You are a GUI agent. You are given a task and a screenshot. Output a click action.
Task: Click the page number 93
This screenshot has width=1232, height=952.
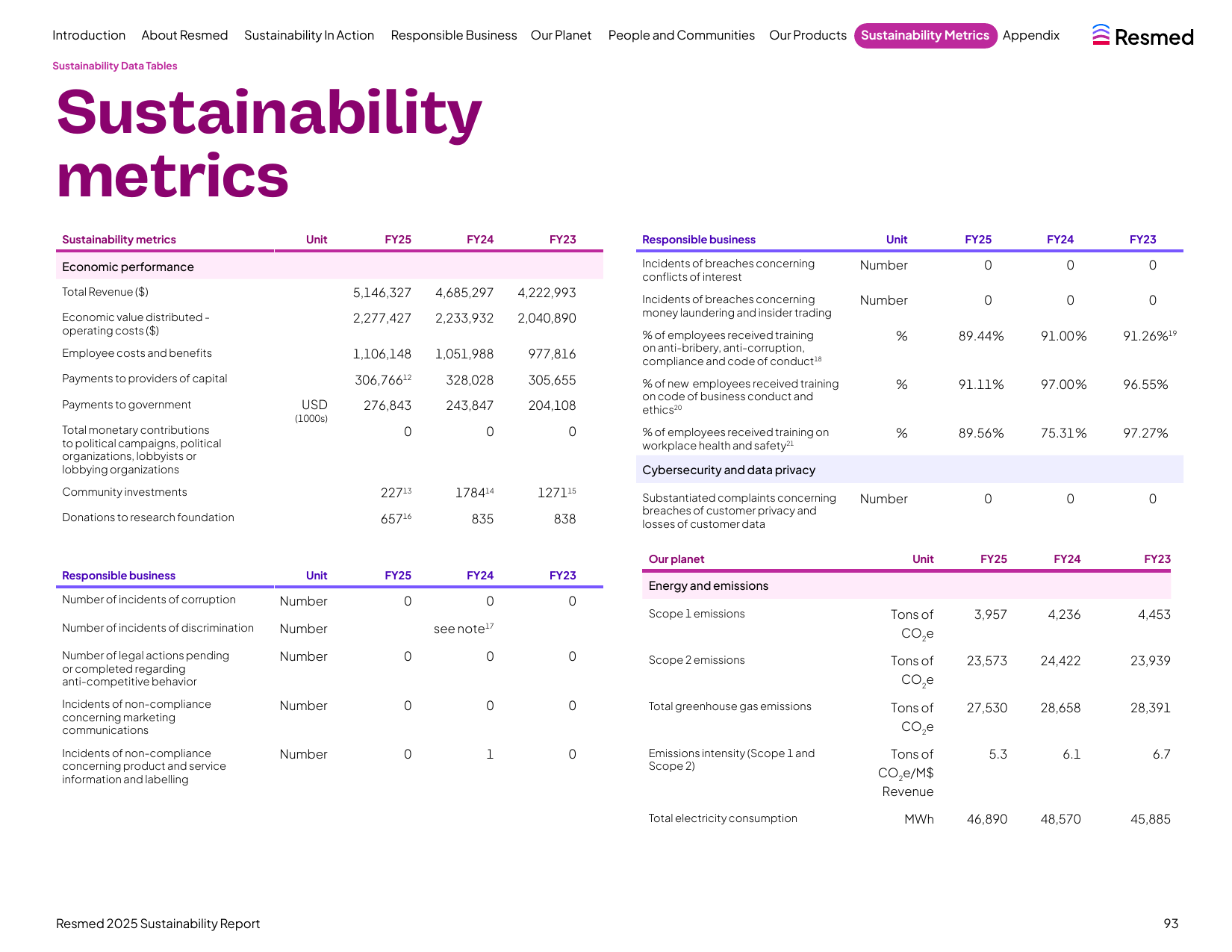pos(1171,924)
